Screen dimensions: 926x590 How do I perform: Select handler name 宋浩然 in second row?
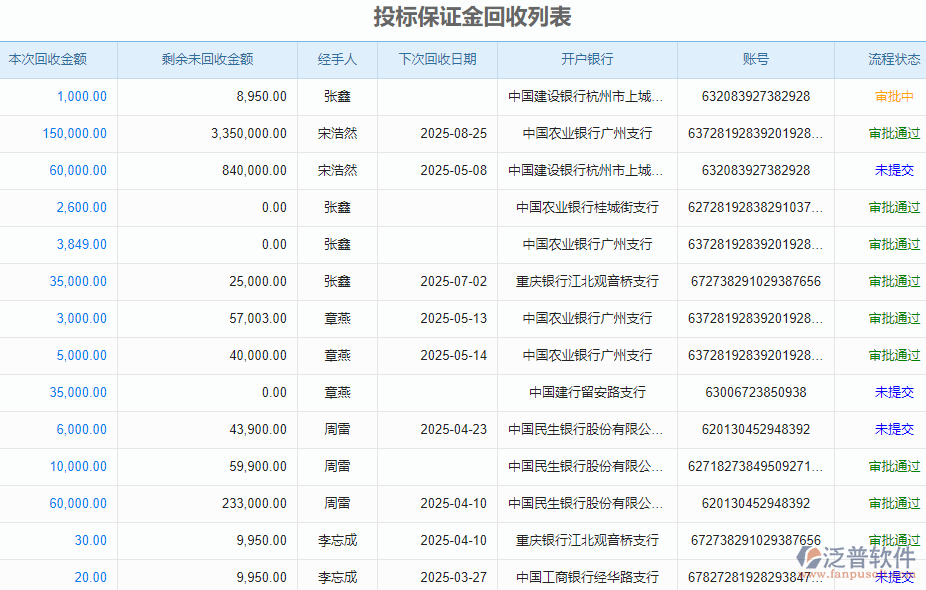click(x=337, y=133)
